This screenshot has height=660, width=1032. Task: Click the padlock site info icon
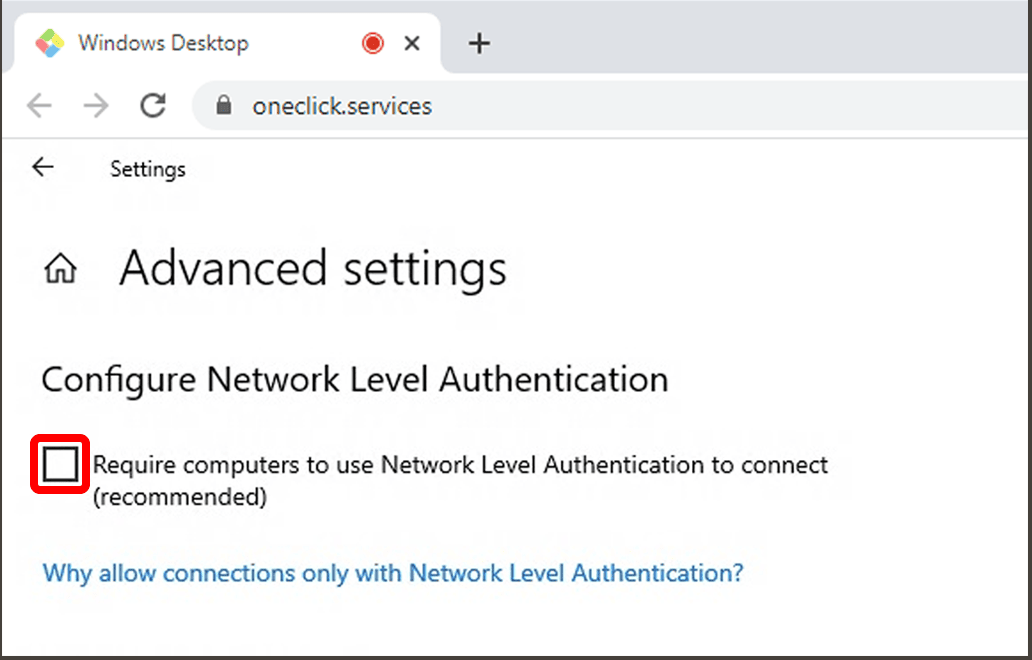[223, 105]
